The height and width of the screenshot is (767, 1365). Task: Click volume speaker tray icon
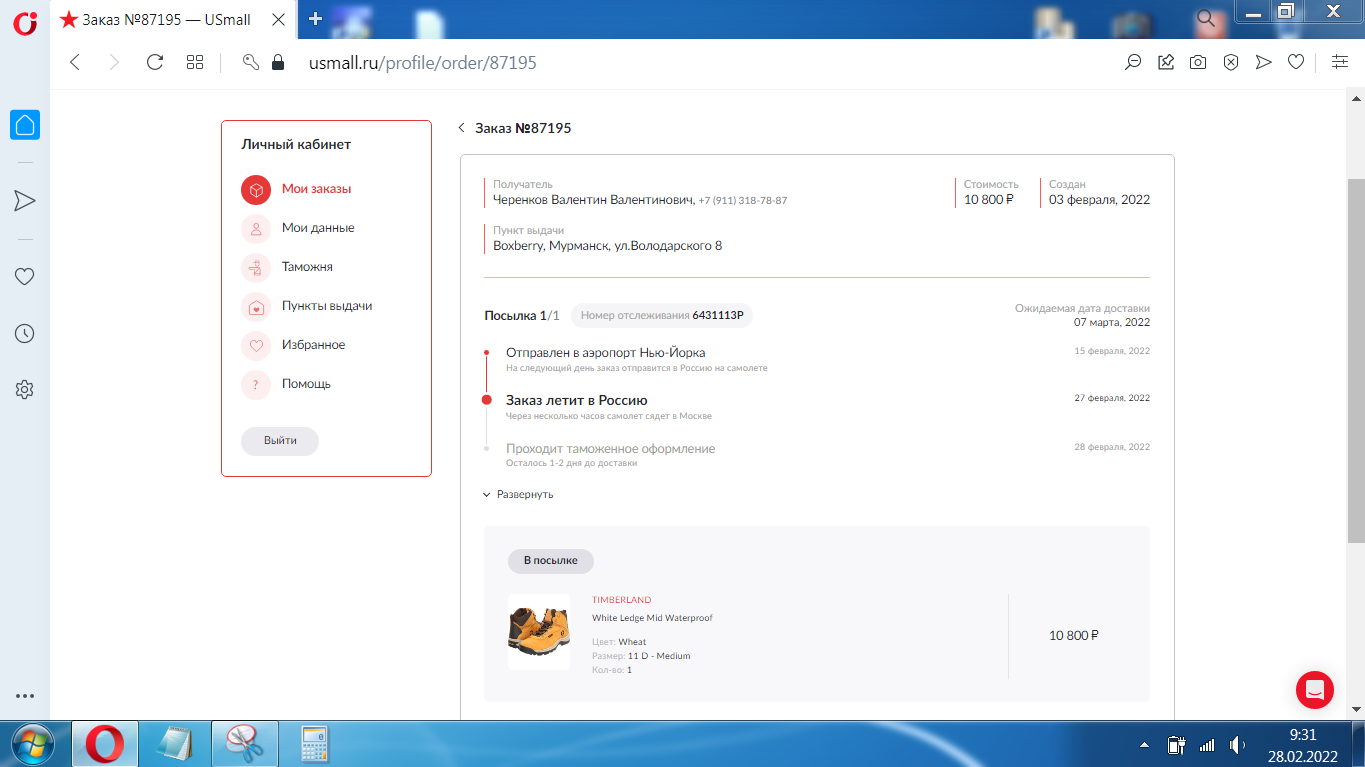pos(1236,745)
